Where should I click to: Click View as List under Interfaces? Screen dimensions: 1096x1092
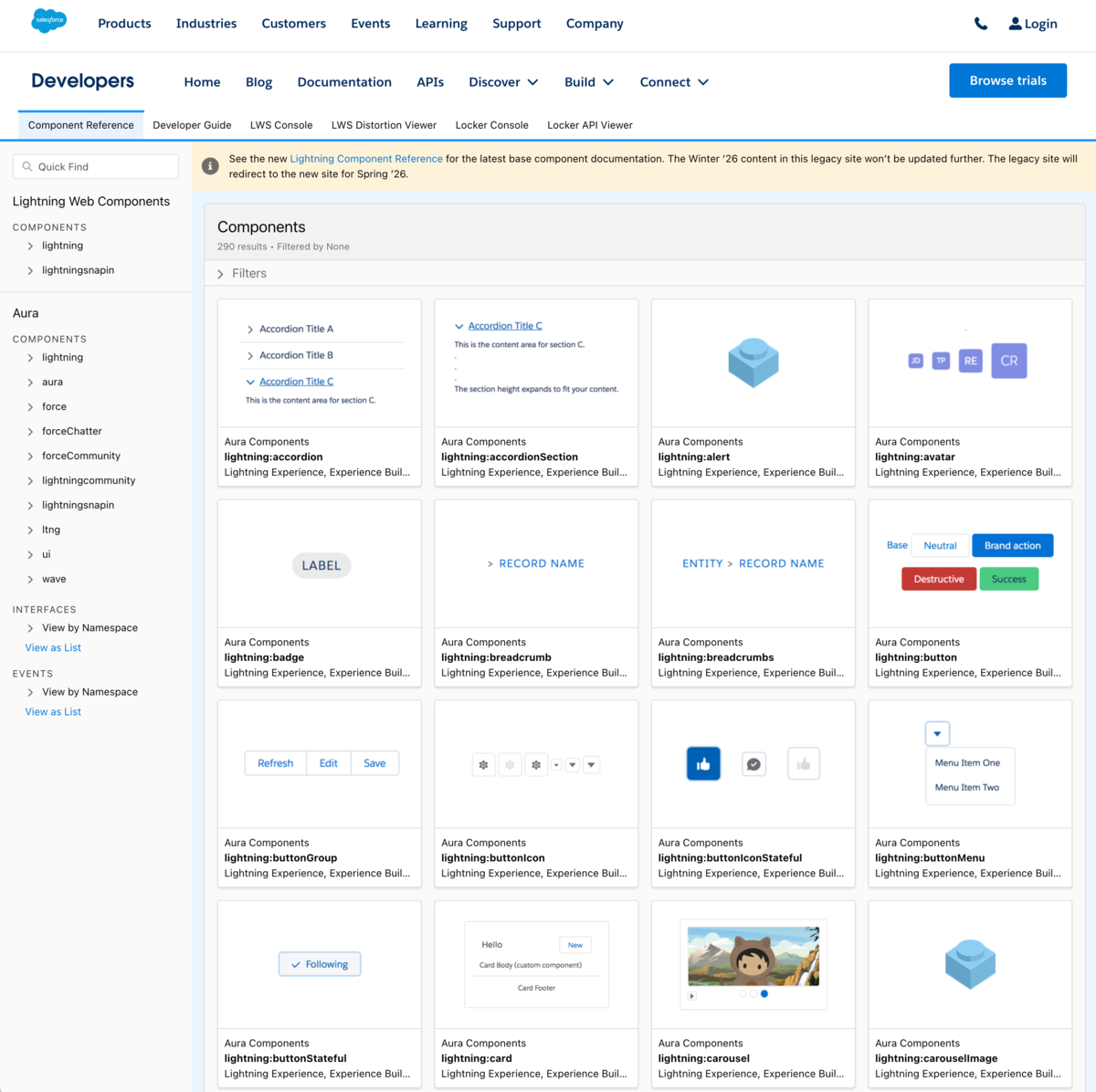53,648
